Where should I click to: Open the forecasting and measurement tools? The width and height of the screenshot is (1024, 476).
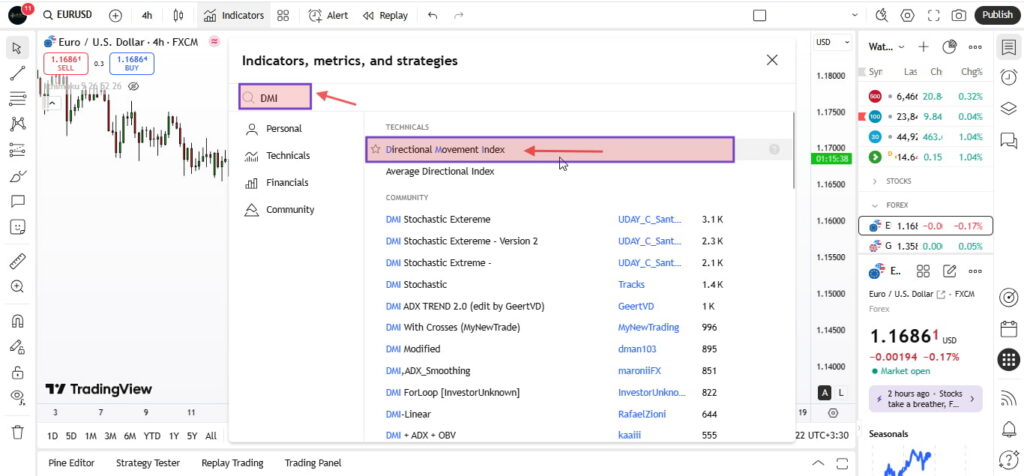tap(18, 150)
